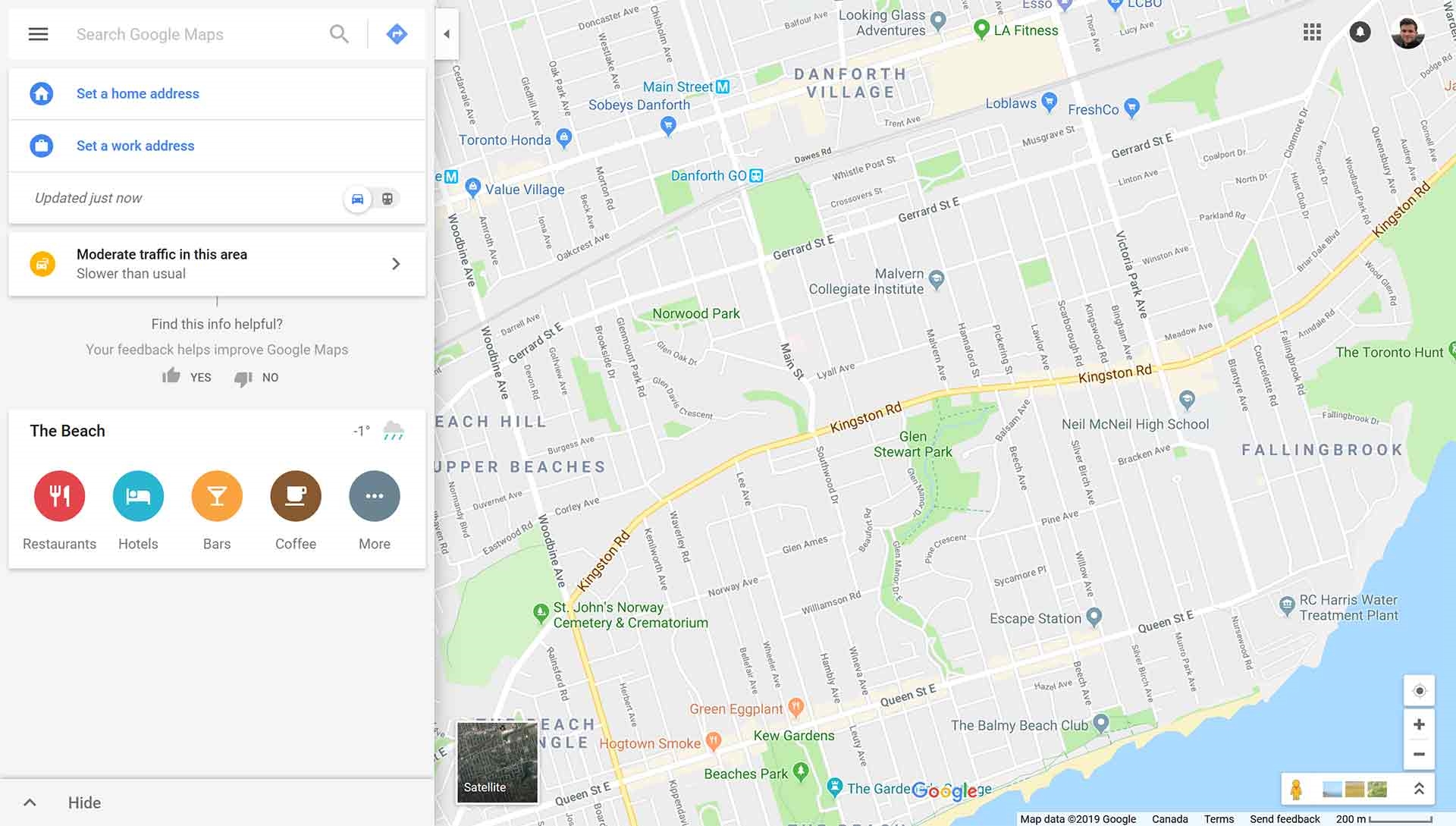1456x826 pixels.
Task: Click the search magnifier icon
Action: [339, 34]
